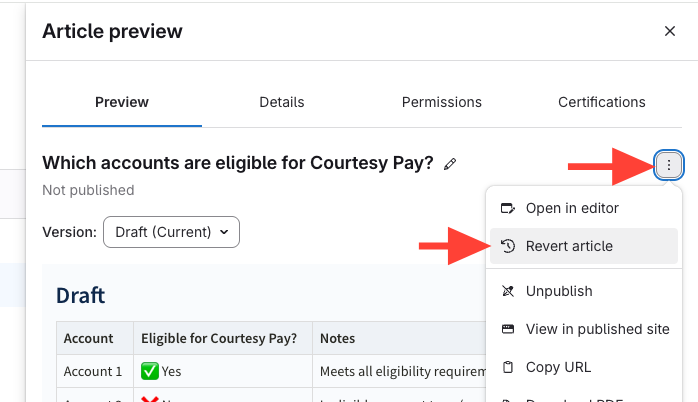Image resolution: width=698 pixels, height=402 pixels.
Task: Click the Account column header
Action: click(x=89, y=339)
